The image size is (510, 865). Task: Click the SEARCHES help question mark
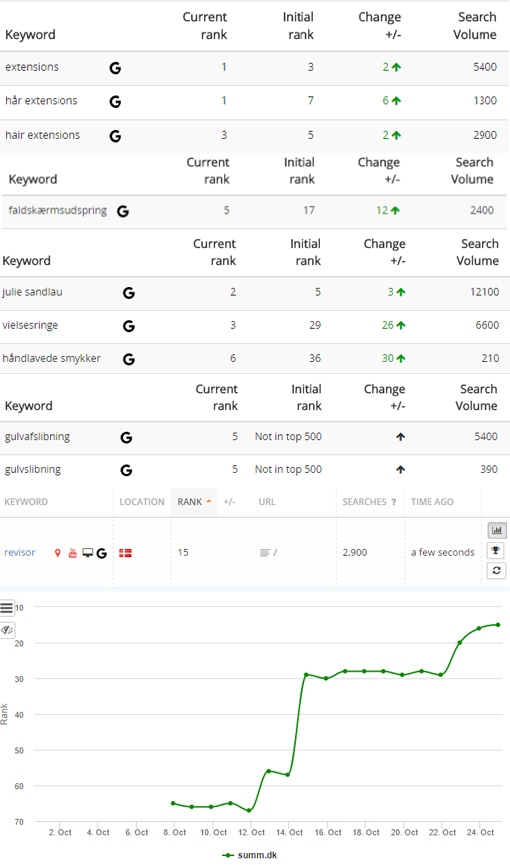coord(394,502)
